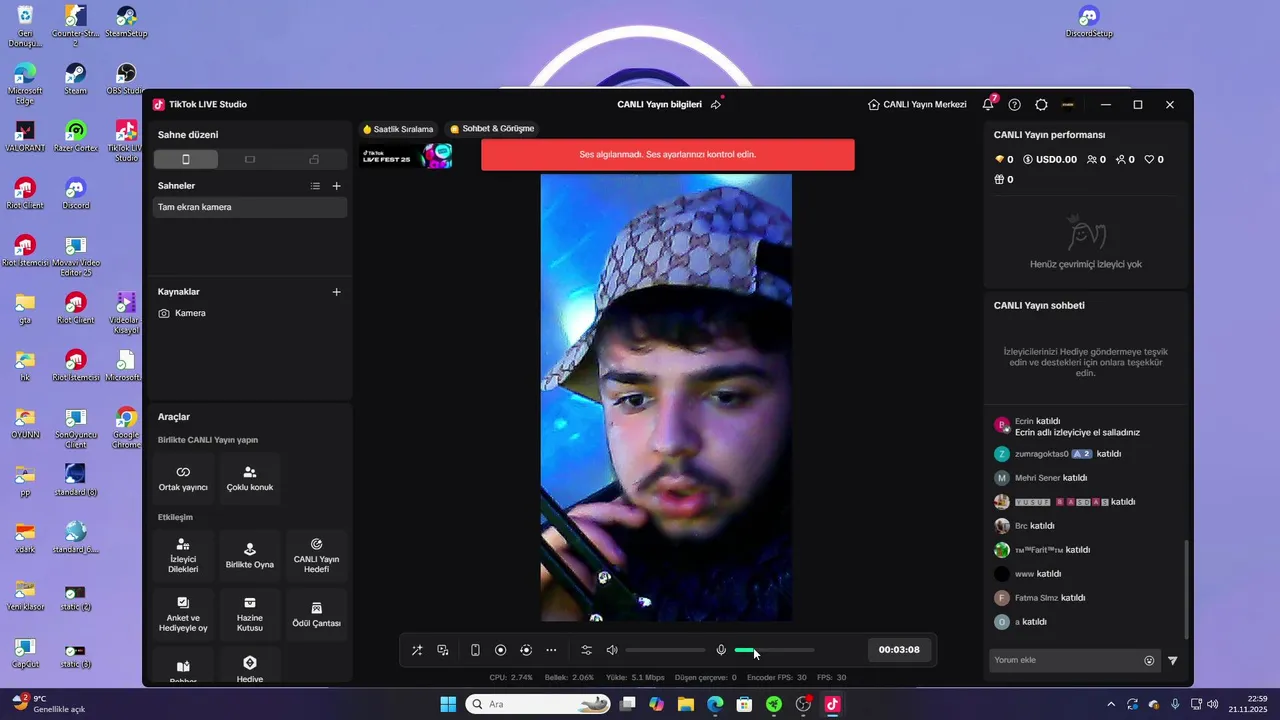This screenshot has height=720, width=1280.
Task: Click the stream timer 00:03:08
Action: [899, 650]
